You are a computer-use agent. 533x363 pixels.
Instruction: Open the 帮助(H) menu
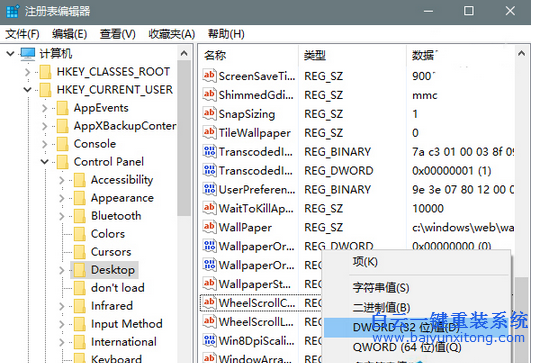point(226,34)
